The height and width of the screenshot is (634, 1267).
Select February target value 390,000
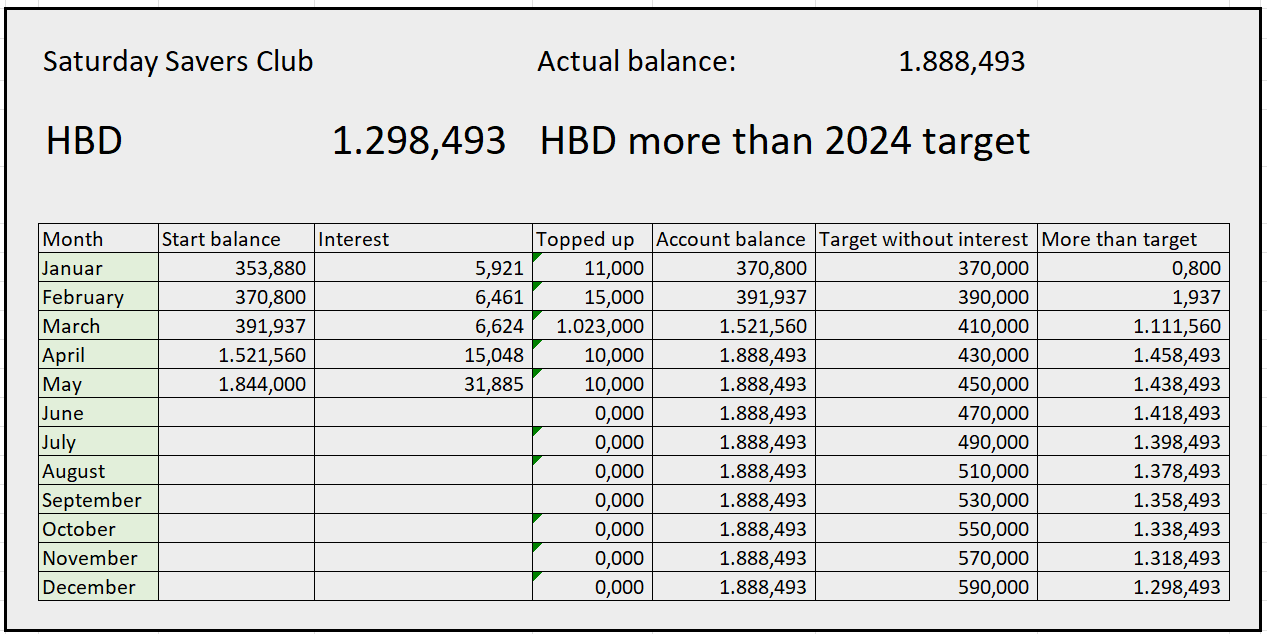click(926, 296)
